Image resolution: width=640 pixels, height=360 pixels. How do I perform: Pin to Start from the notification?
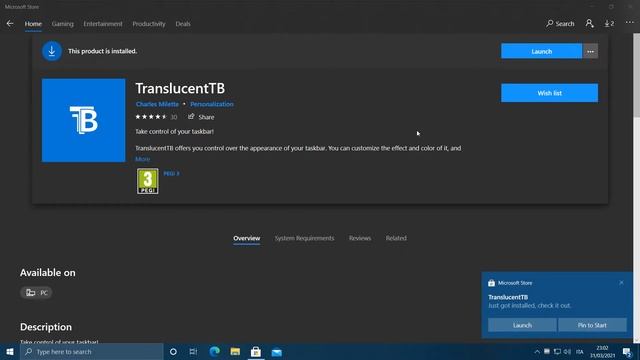(x=592, y=325)
